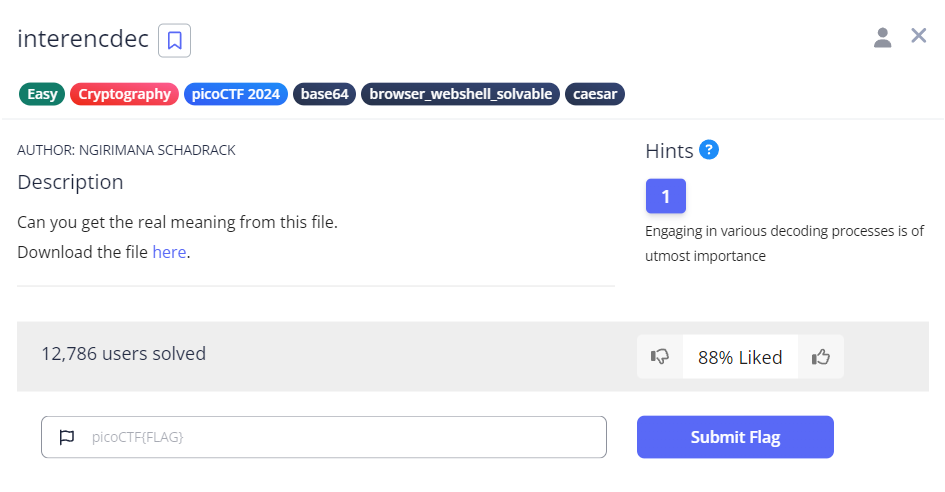Focus the picoCTF{FLAG} input field

click(340, 437)
